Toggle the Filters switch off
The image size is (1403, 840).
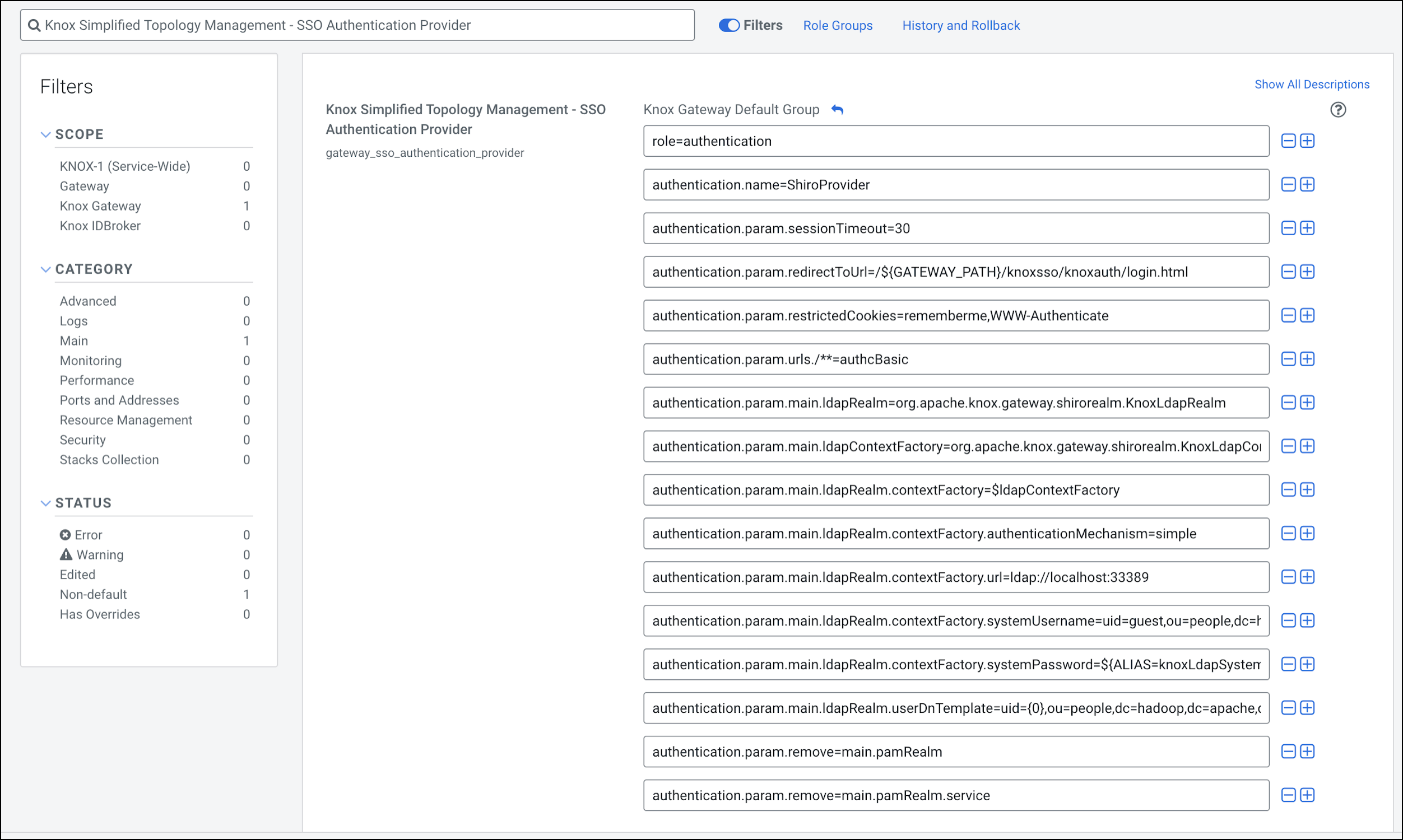(x=729, y=25)
